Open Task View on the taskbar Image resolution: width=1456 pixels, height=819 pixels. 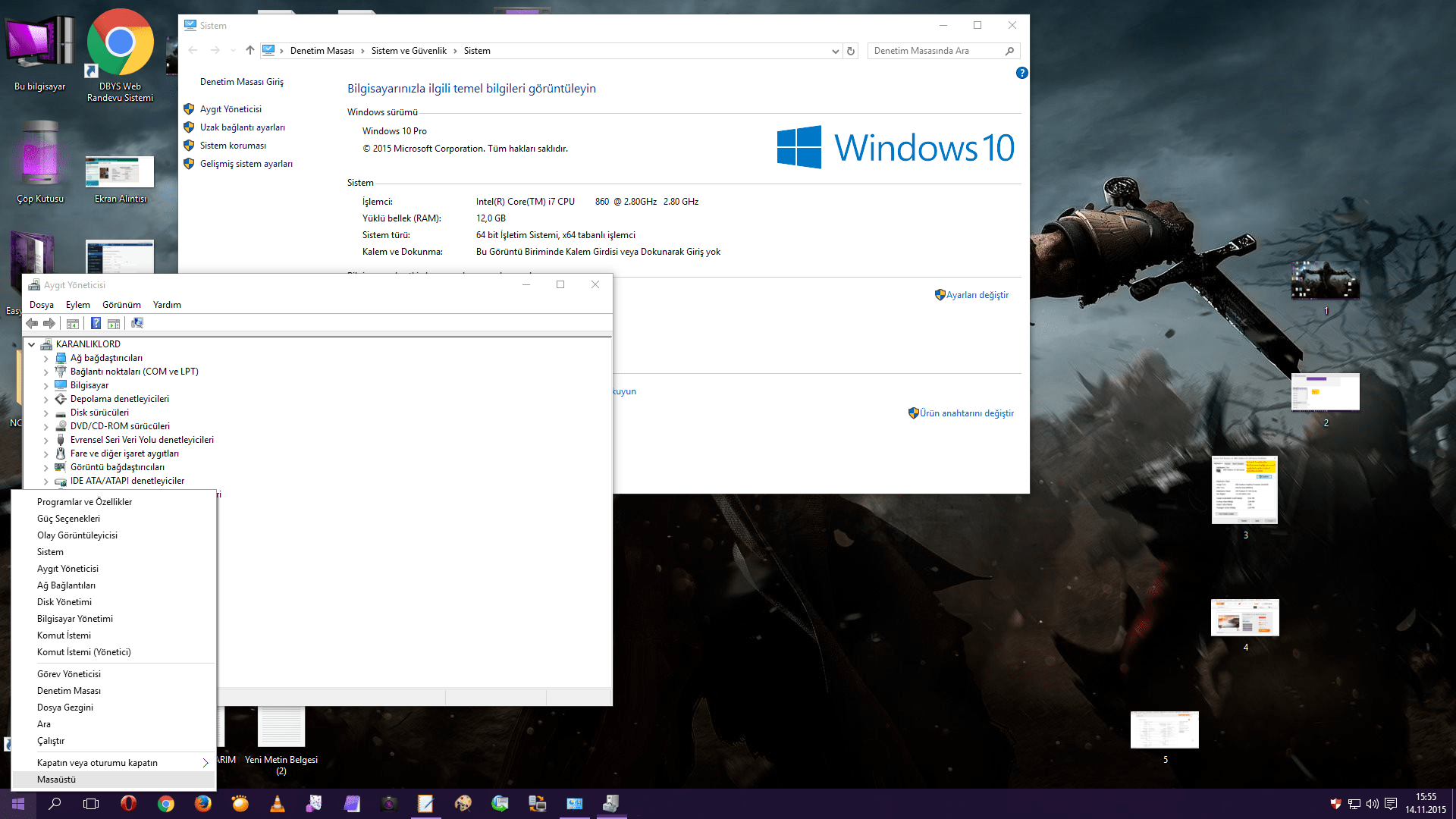[91, 804]
